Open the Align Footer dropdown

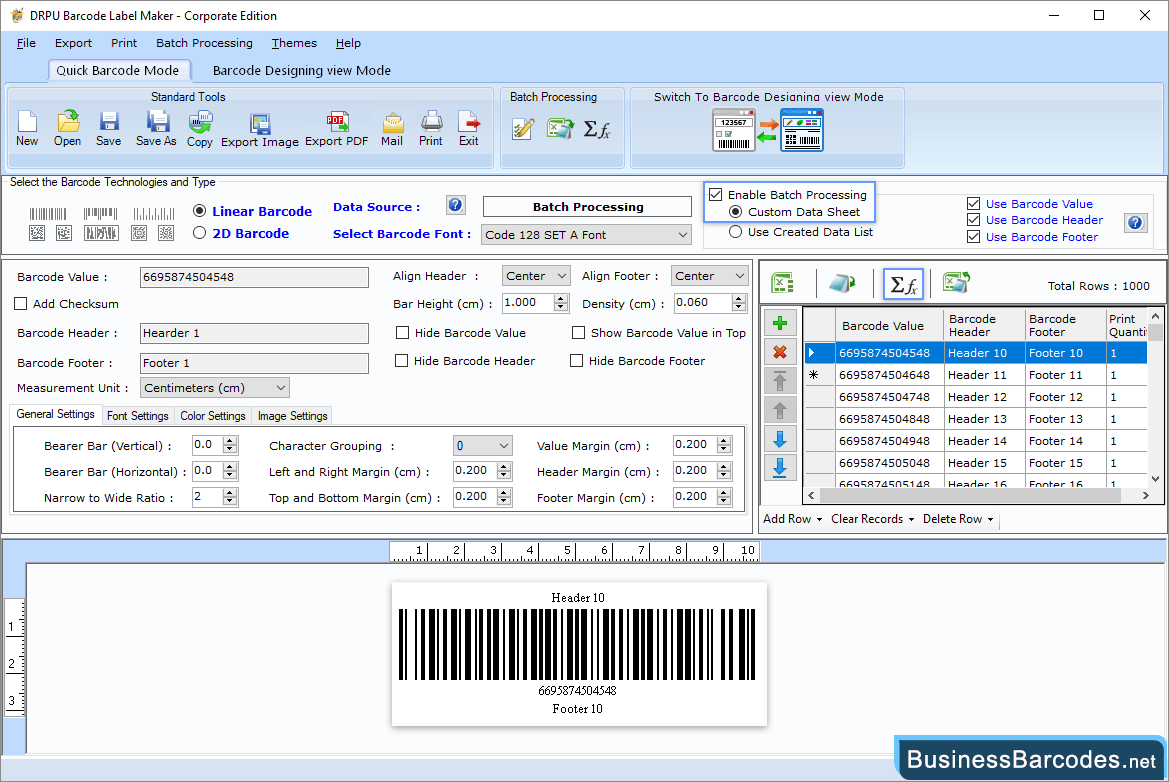pos(709,276)
